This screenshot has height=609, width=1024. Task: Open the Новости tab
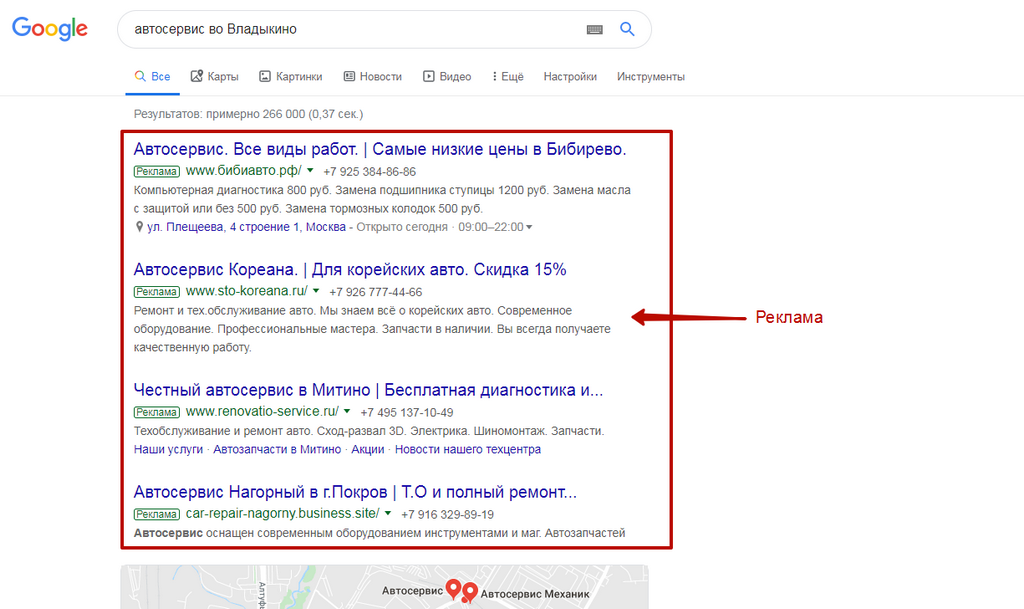point(373,76)
